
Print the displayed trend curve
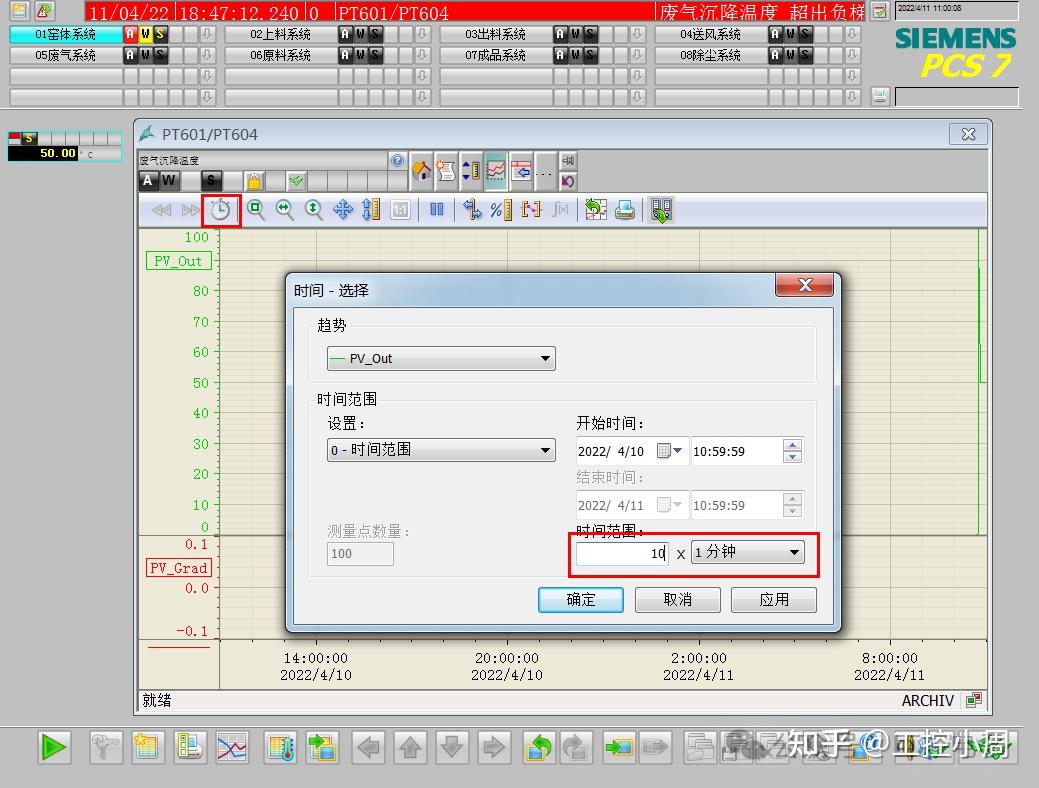click(625, 209)
